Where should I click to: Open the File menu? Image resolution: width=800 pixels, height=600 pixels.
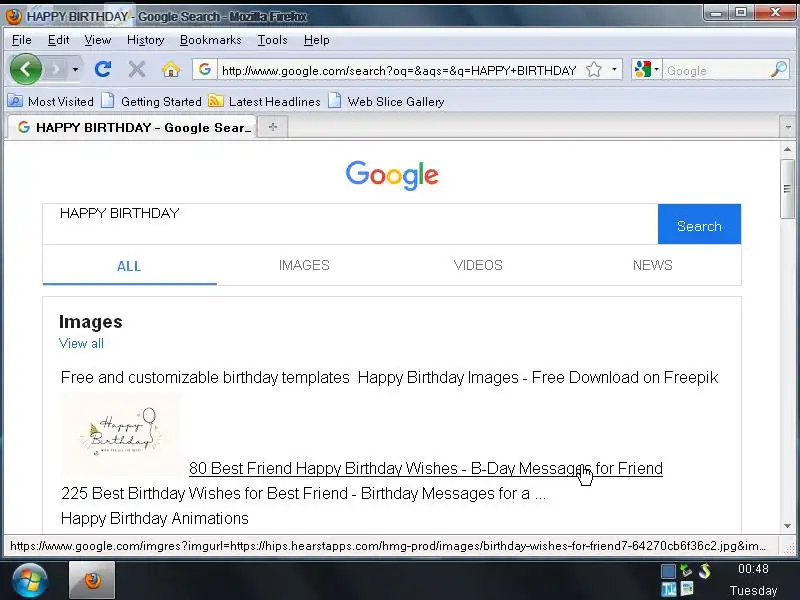tap(21, 40)
